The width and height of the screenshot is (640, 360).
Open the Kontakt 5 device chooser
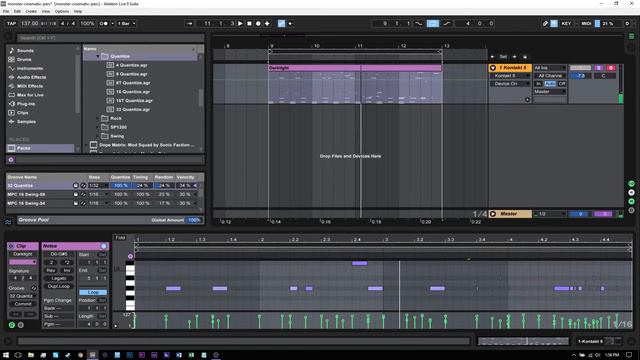pyautogui.click(x=510, y=76)
